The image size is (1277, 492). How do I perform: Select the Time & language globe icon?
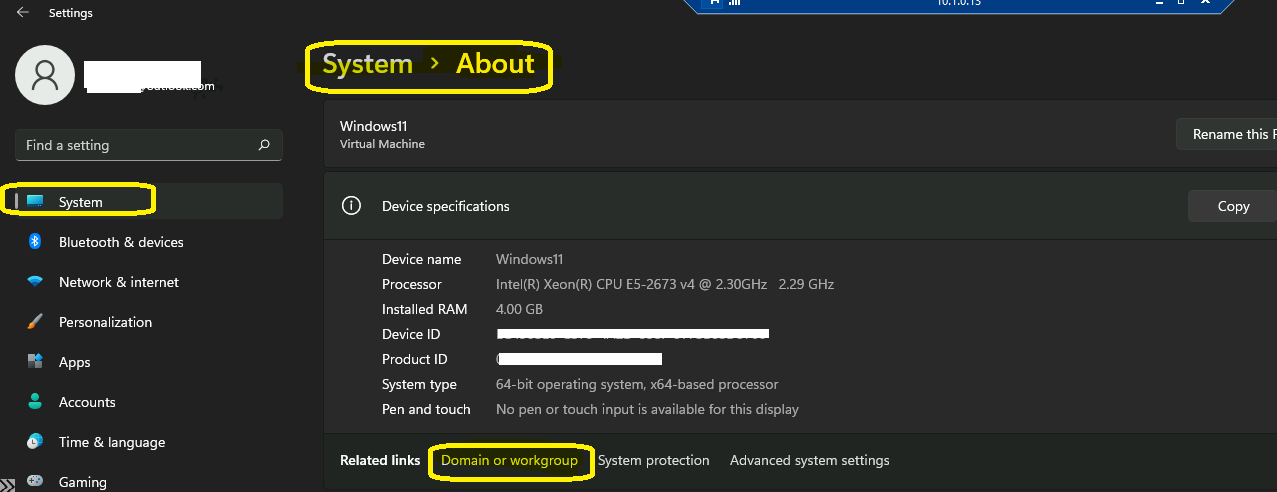point(35,442)
